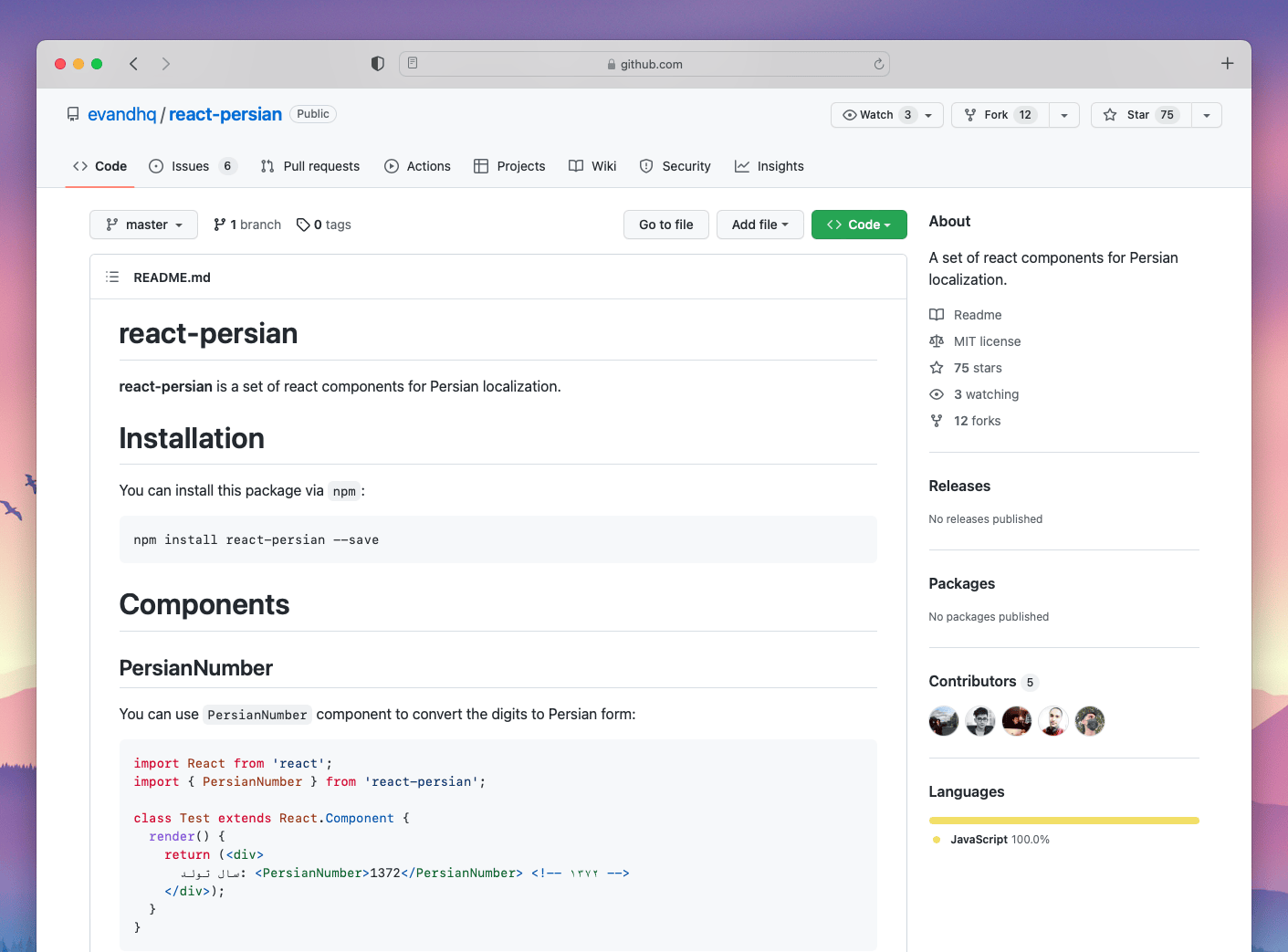The height and width of the screenshot is (952, 1288).
Task: Switch to the Projects tab
Action: point(509,166)
